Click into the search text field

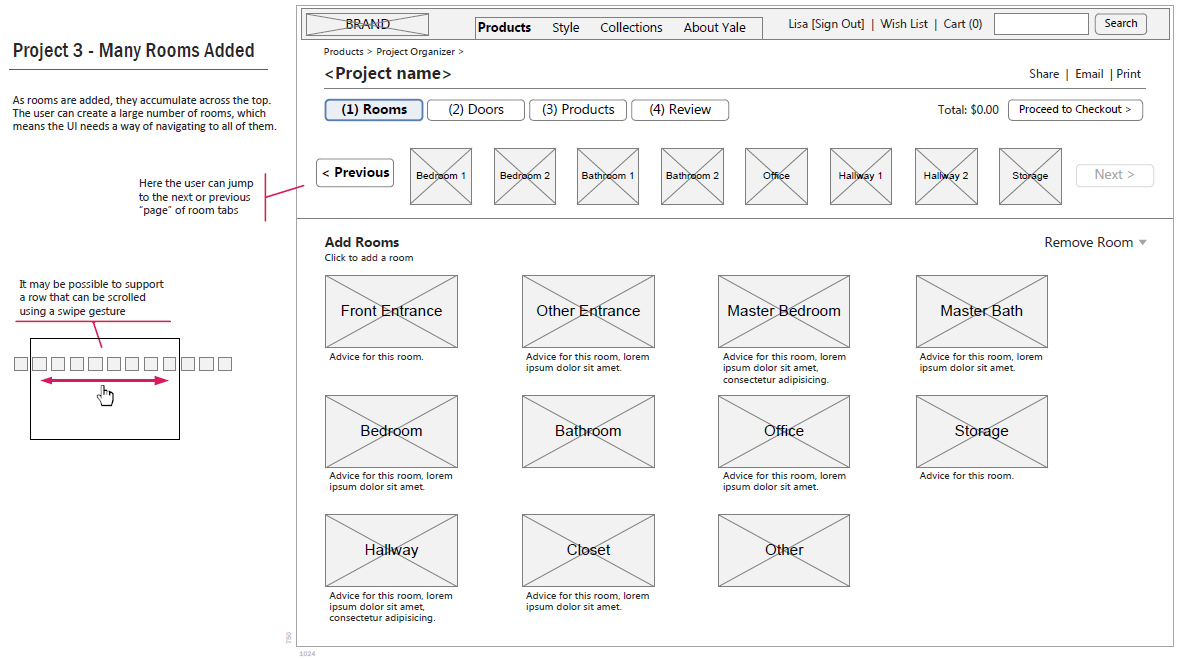(x=1041, y=24)
